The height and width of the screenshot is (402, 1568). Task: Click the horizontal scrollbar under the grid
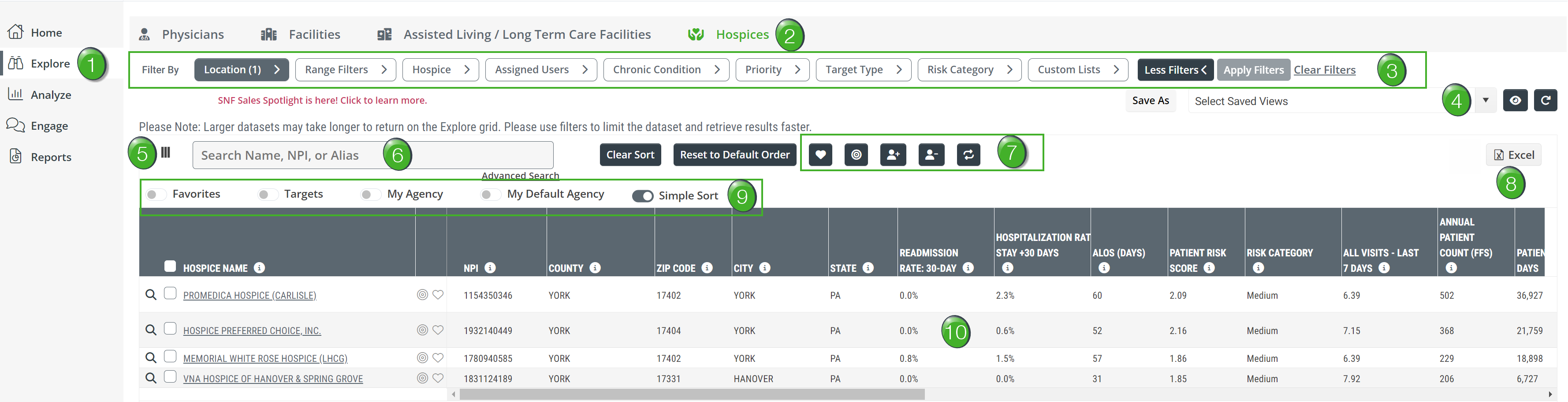(x=692, y=394)
